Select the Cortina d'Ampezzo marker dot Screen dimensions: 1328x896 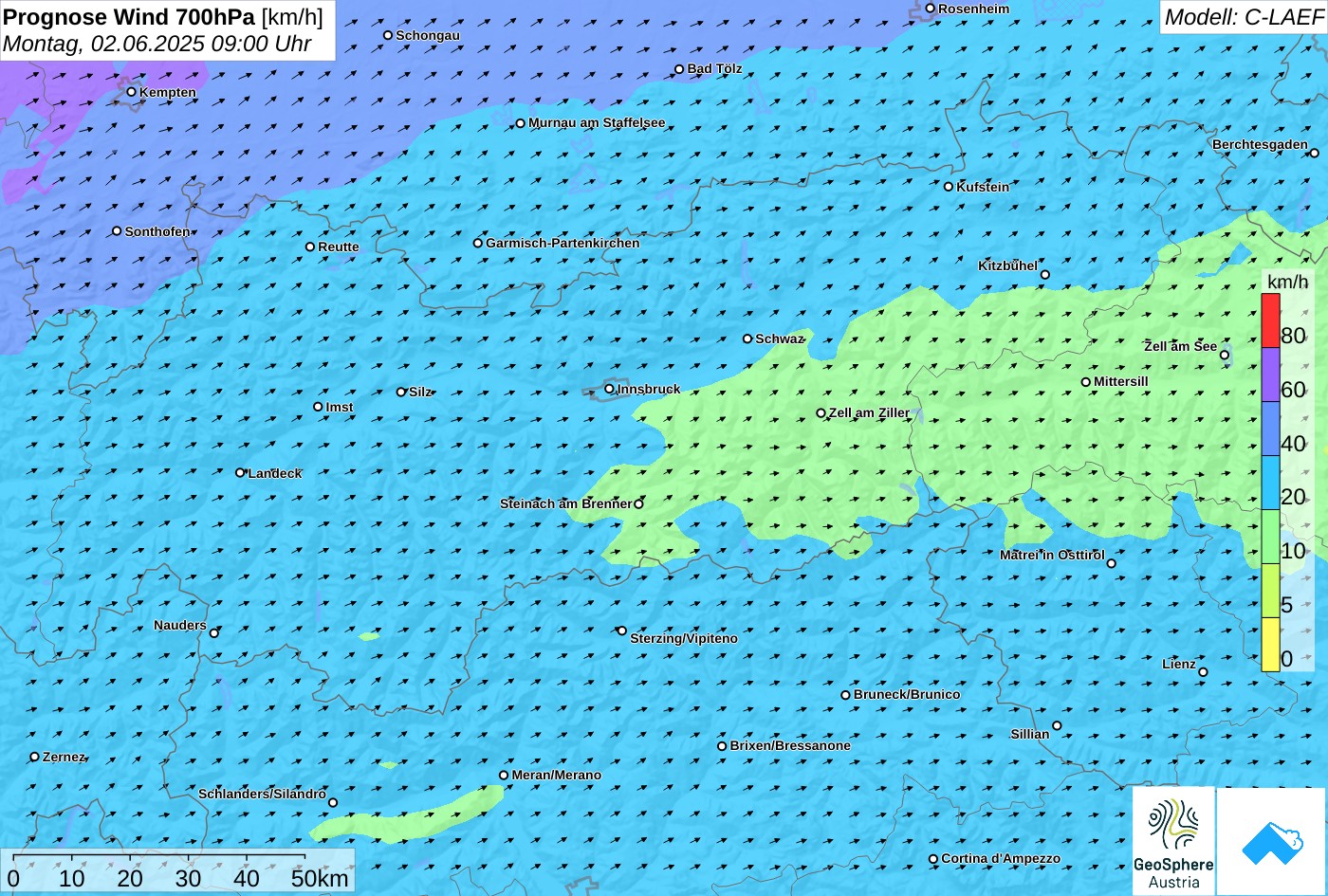click(933, 859)
